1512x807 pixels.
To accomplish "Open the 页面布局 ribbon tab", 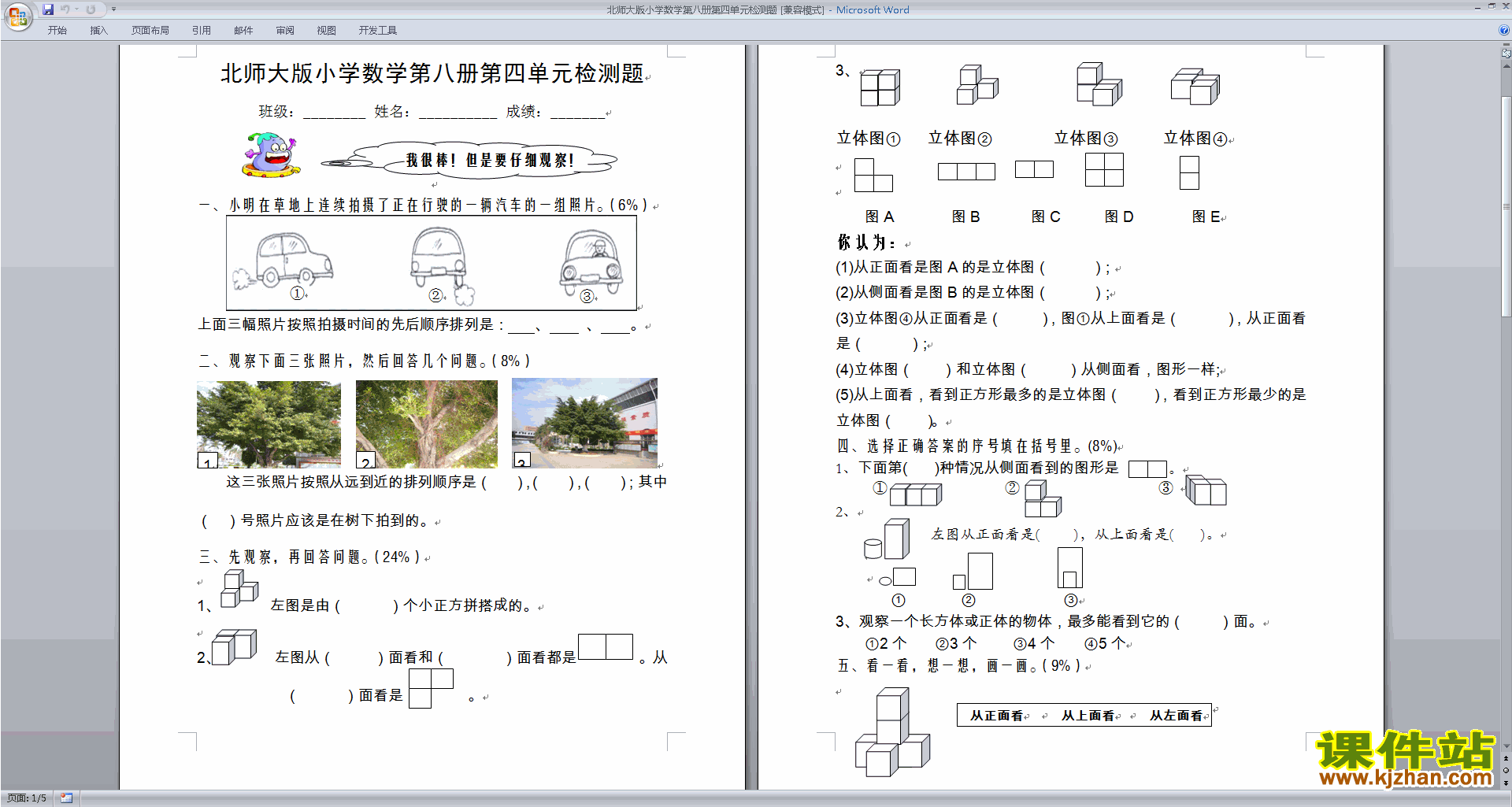I will (150, 31).
